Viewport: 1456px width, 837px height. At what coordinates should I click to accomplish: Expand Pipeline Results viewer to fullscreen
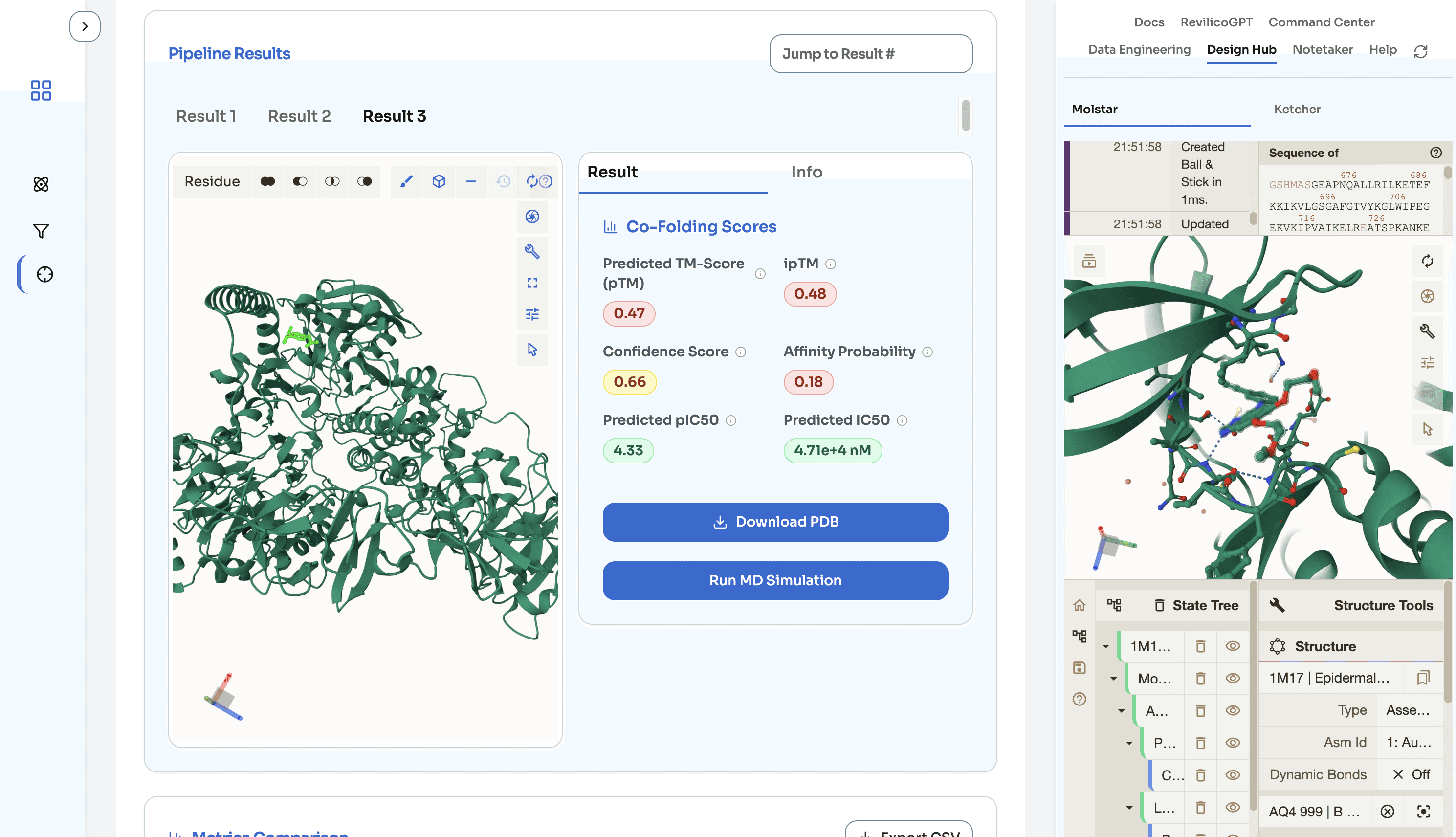[532, 283]
